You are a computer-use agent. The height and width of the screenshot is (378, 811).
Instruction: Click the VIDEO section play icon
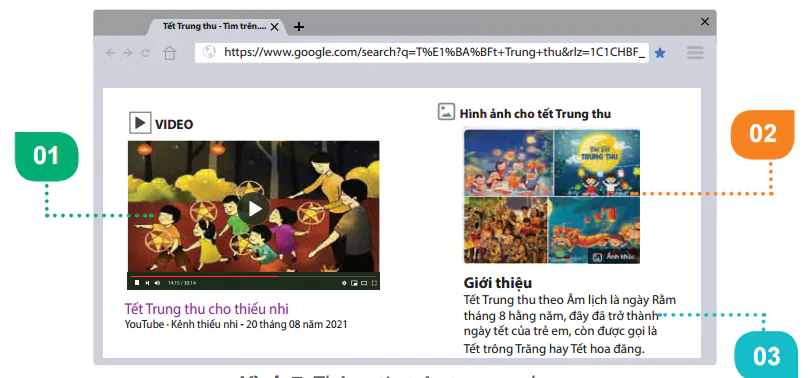tap(140, 123)
